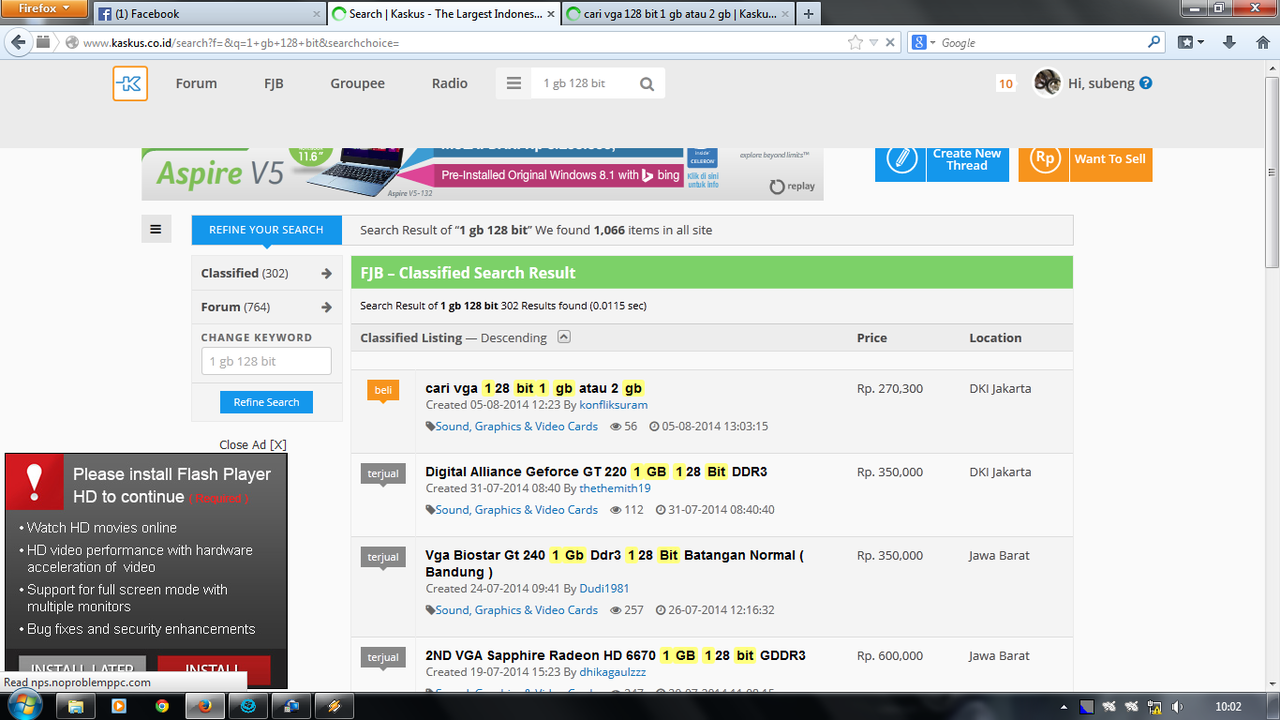The height and width of the screenshot is (720, 1280).
Task: Expand the Classified (302) arrow
Action: (326, 273)
